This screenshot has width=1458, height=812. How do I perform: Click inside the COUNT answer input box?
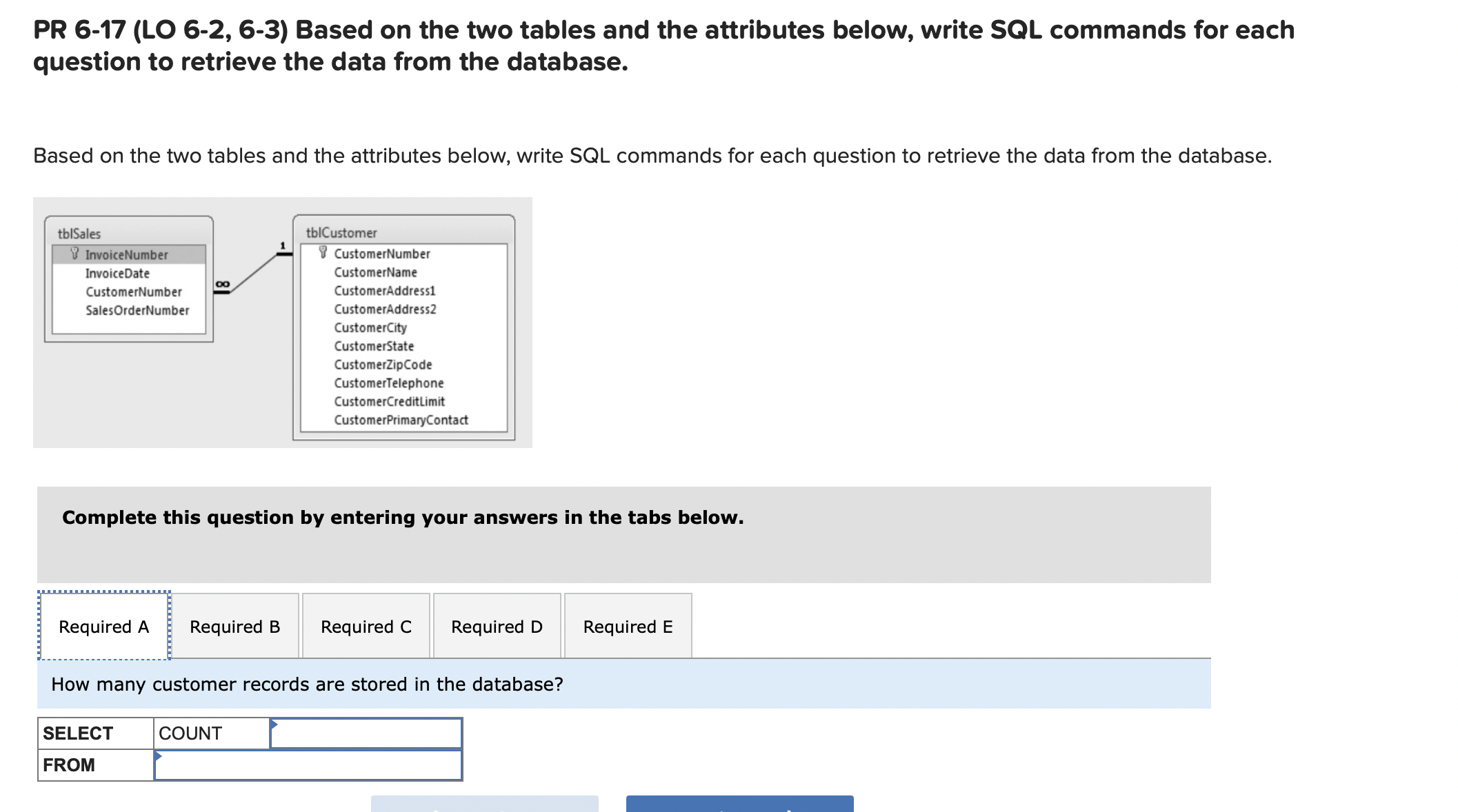tap(366, 733)
